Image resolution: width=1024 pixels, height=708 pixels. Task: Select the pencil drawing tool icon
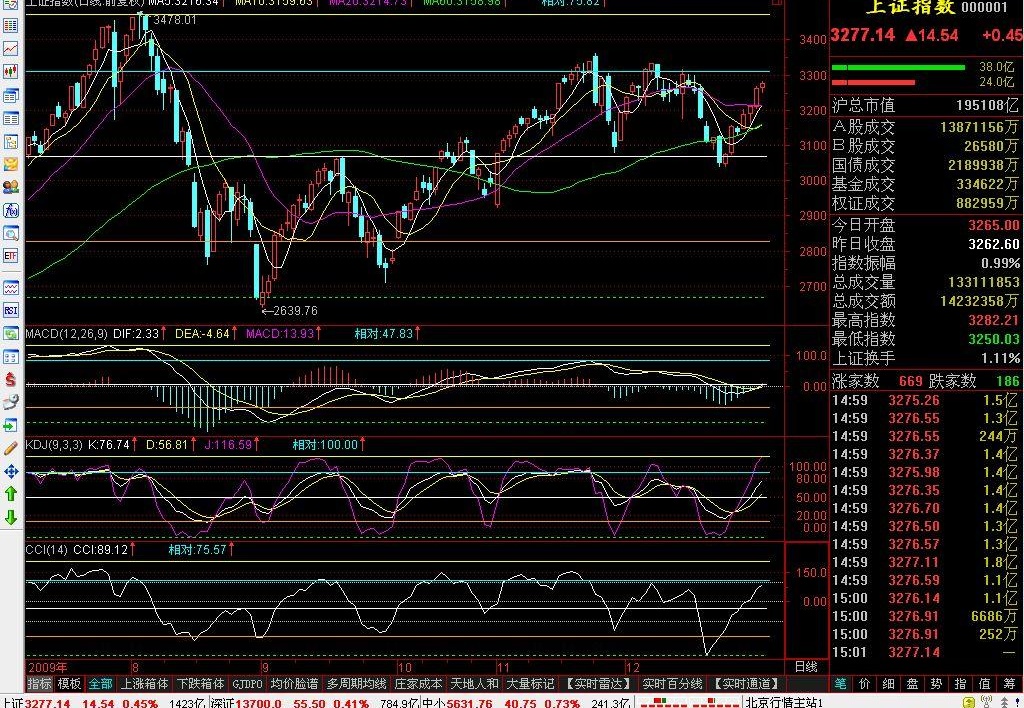click(10, 448)
